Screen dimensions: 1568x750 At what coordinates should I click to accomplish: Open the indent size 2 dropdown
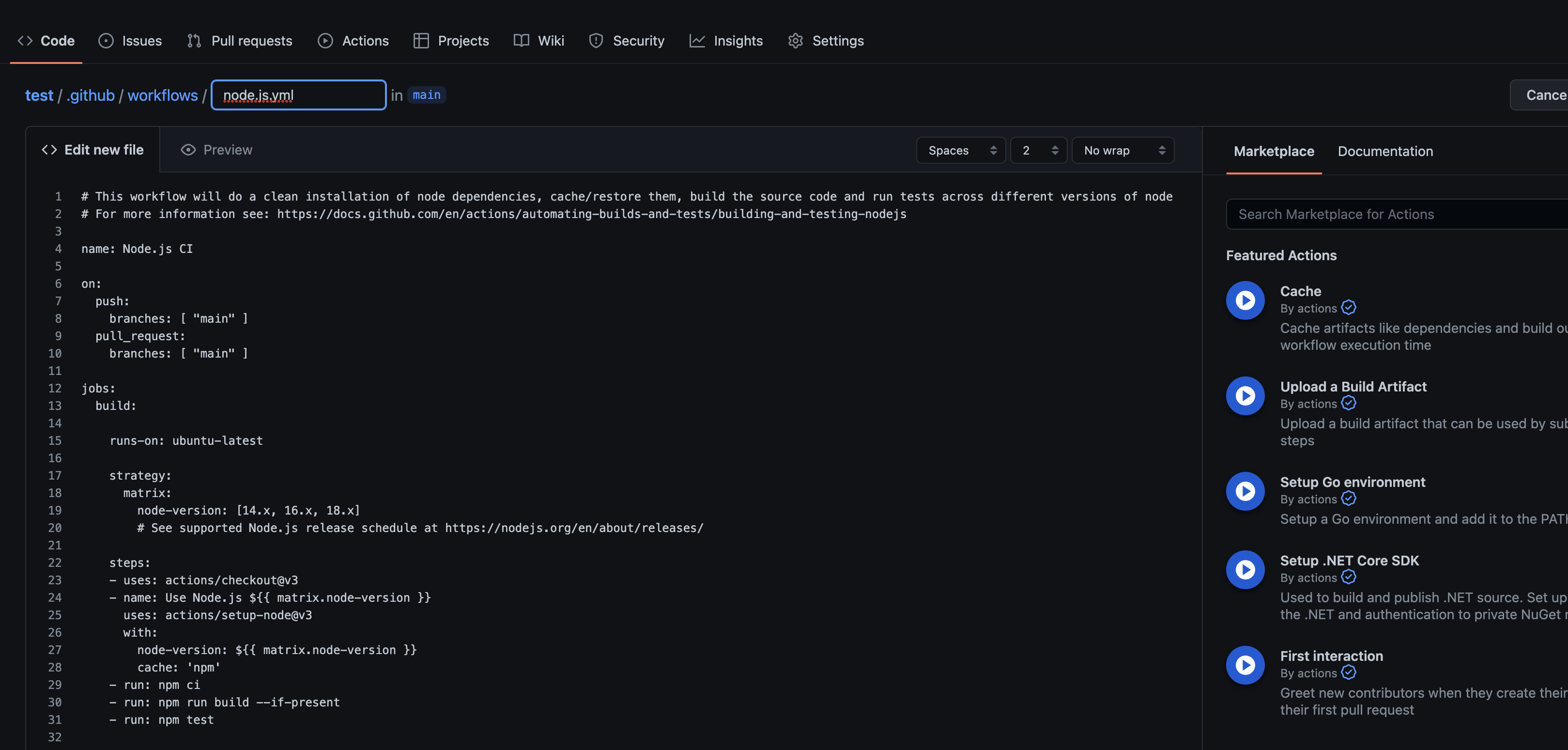pyautogui.click(x=1038, y=150)
